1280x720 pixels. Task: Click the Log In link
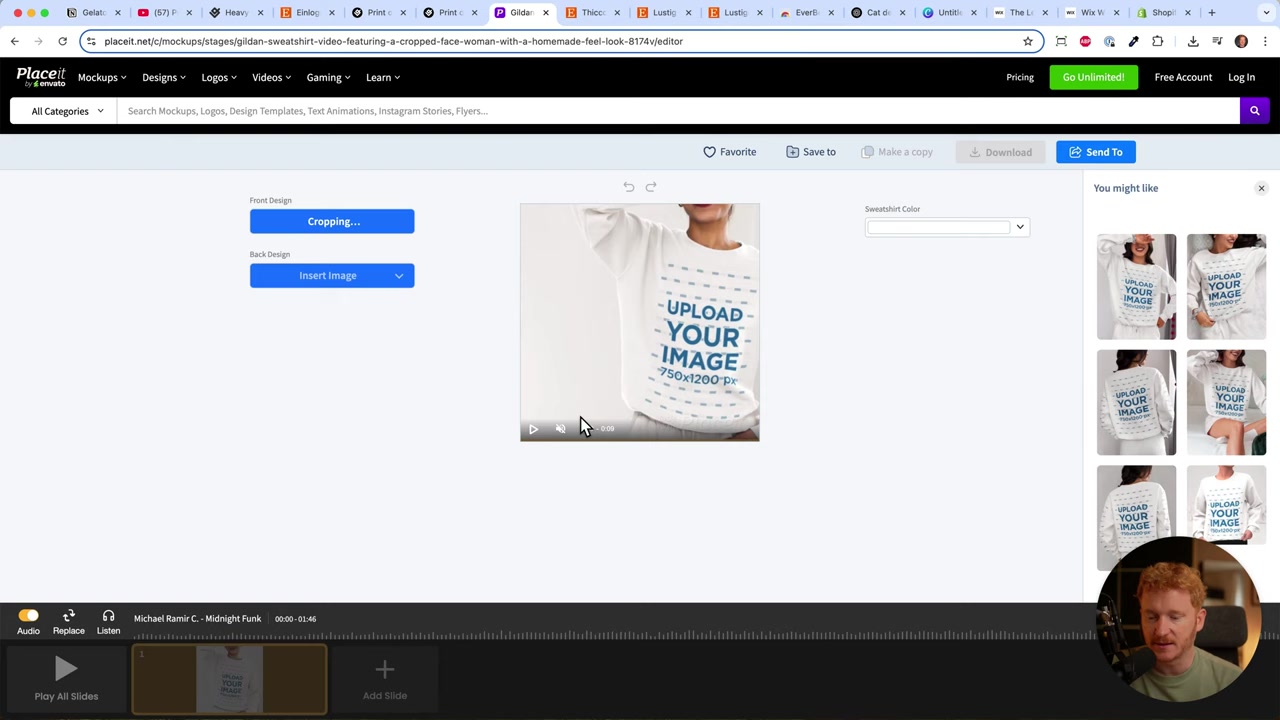(1241, 77)
